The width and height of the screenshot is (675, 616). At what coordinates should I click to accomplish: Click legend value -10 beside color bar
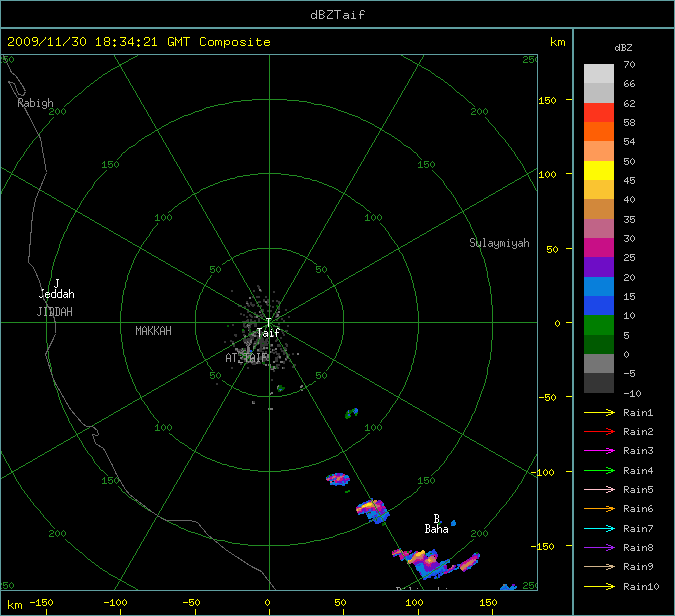(x=632, y=393)
